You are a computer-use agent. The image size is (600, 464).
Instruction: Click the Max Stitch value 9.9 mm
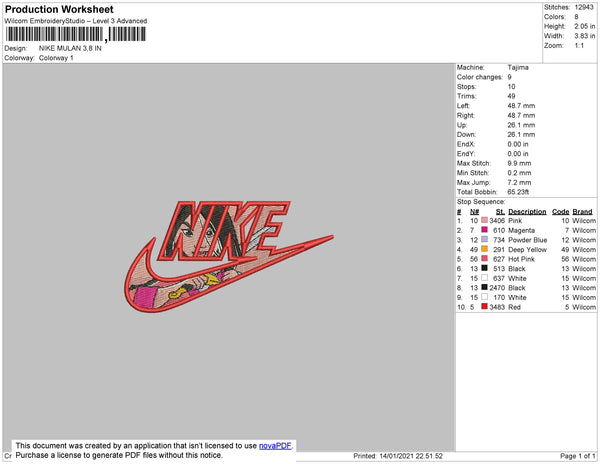pyautogui.click(x=519, y=163)
